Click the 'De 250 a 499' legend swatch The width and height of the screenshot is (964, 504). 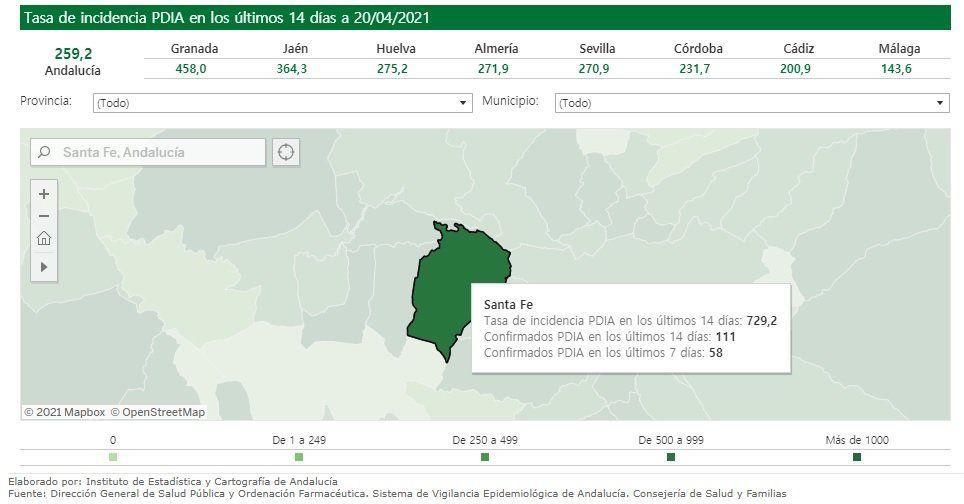coord(485,457)
